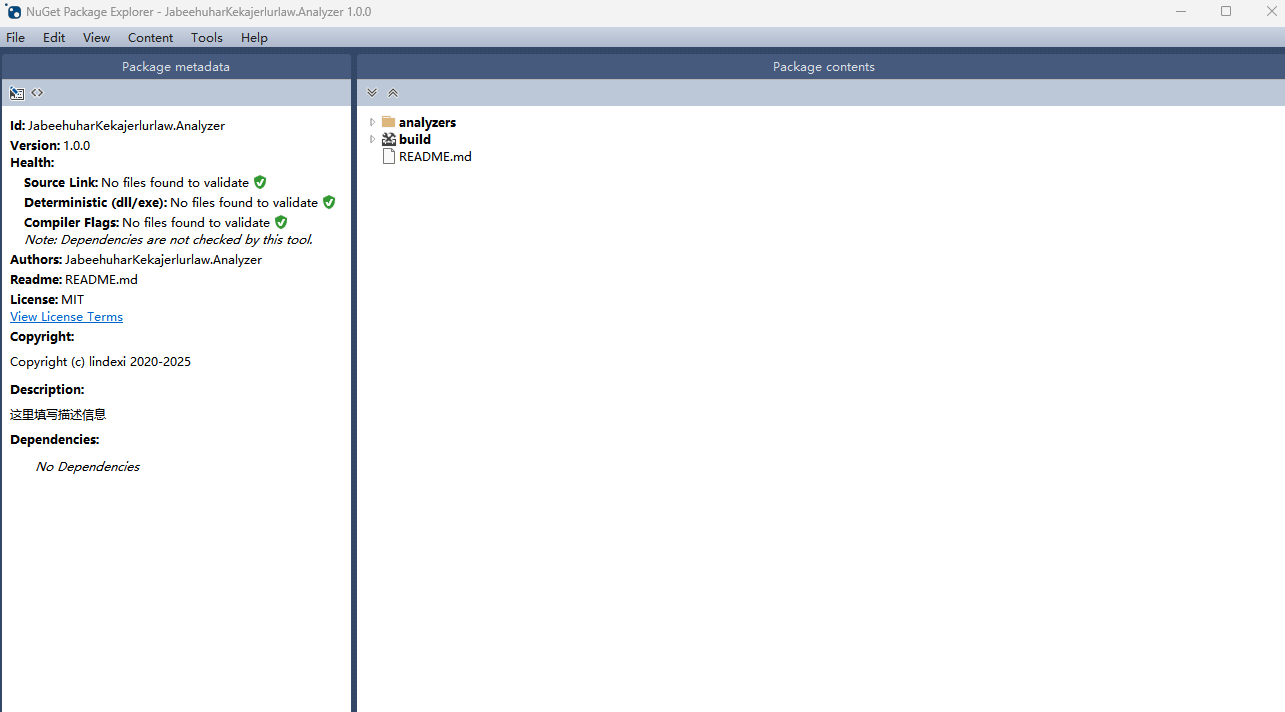Click the No Dependencies text
Viewport: 1285px width, 712px height.
coord(87,467)
